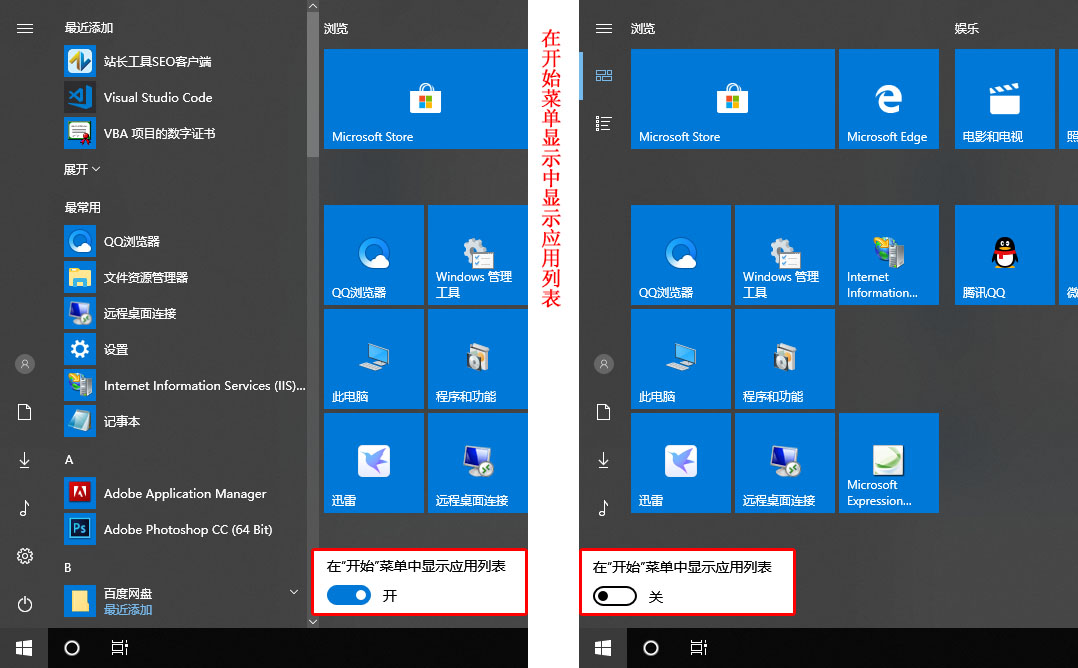Open user account icon in right Start menu
The width and height of the screenshot is (1078, 668).
(604, 364)
